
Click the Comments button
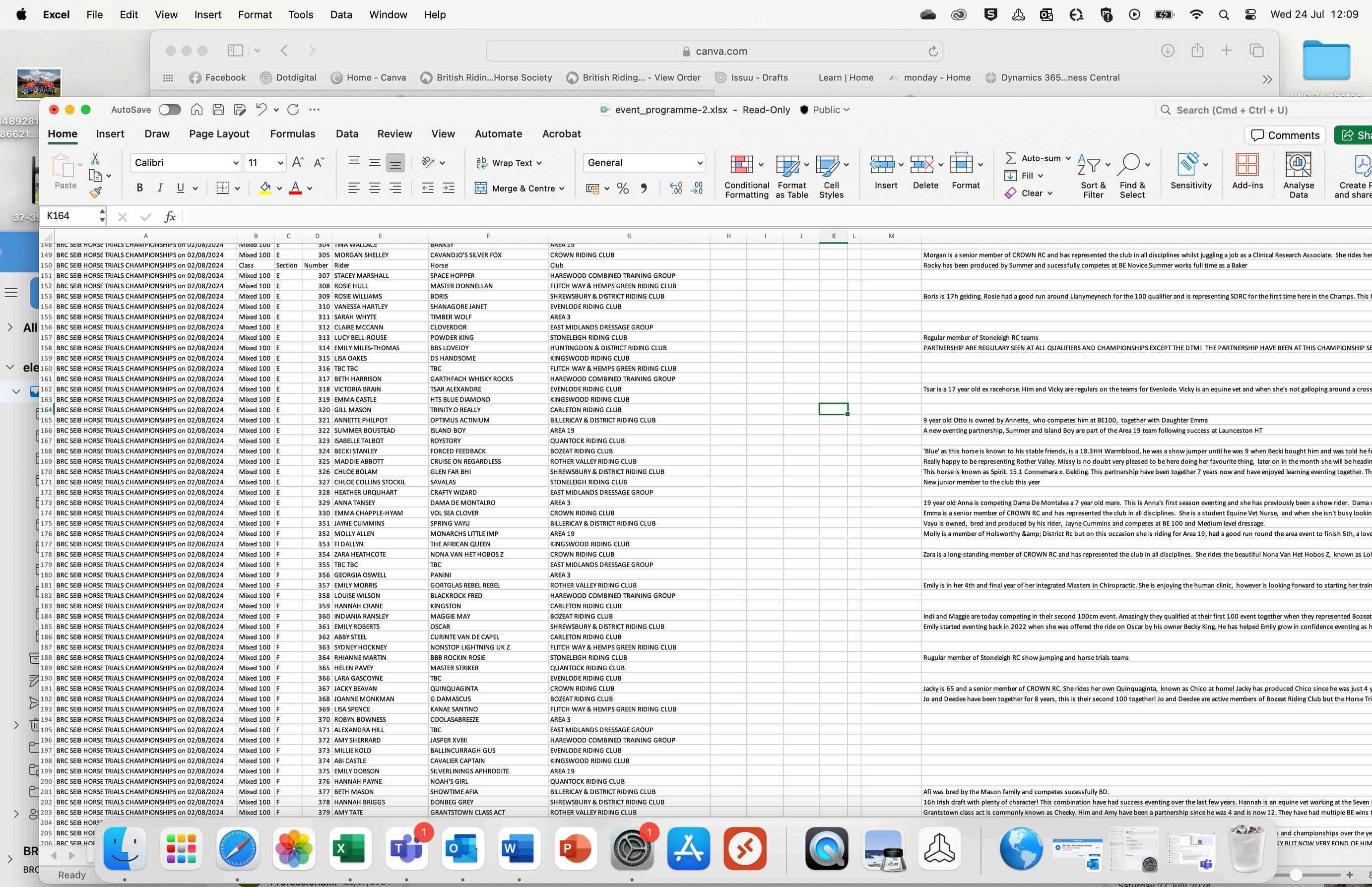point(1285,135)
